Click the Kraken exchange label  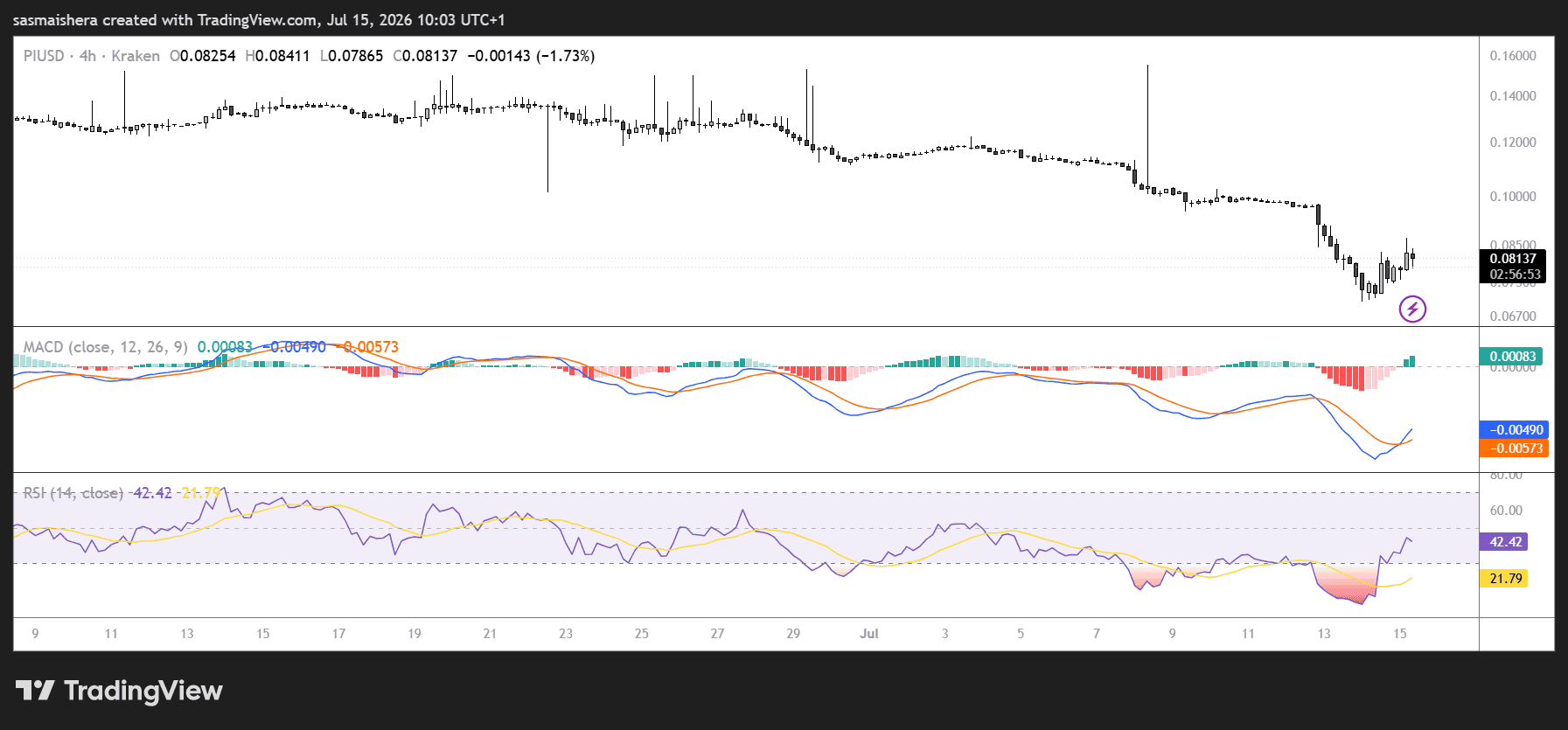tap(136, 56)
